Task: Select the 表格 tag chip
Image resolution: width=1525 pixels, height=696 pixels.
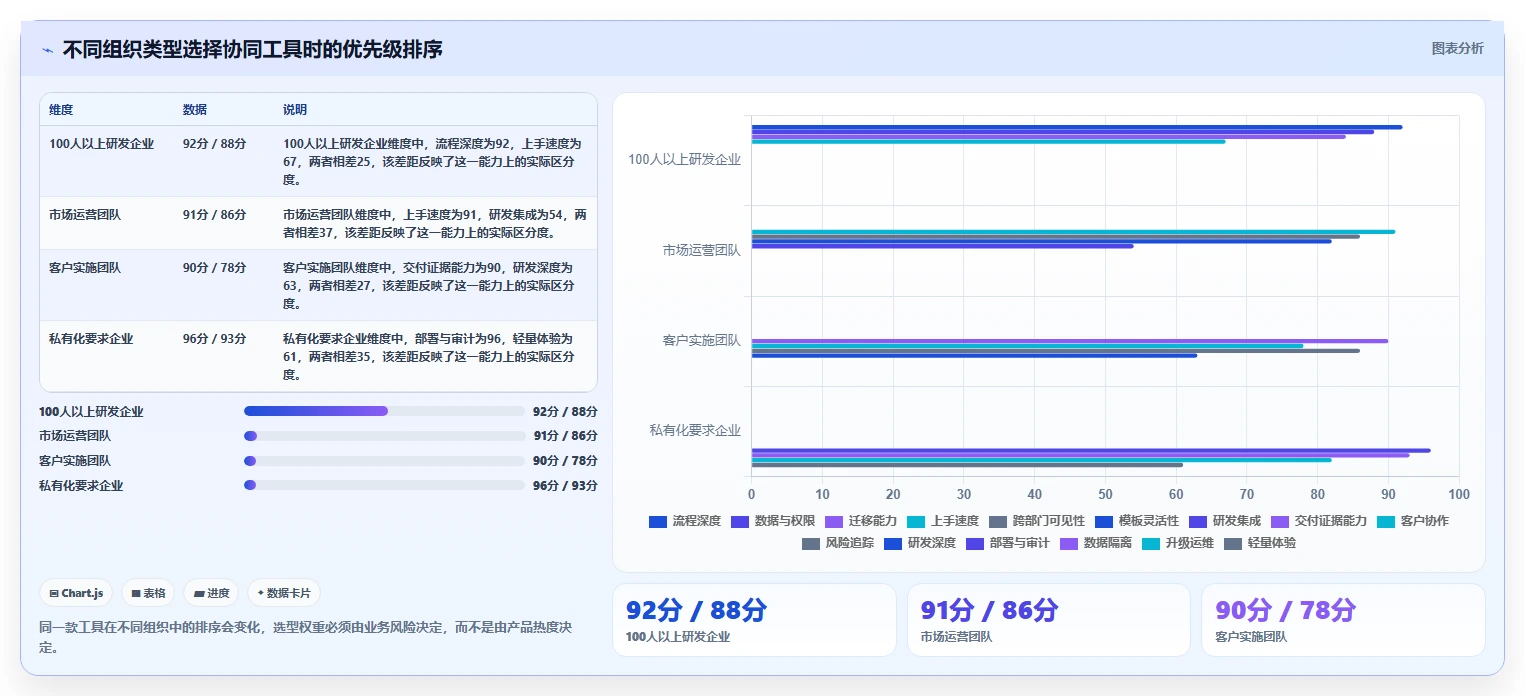Action: point(148,593)
